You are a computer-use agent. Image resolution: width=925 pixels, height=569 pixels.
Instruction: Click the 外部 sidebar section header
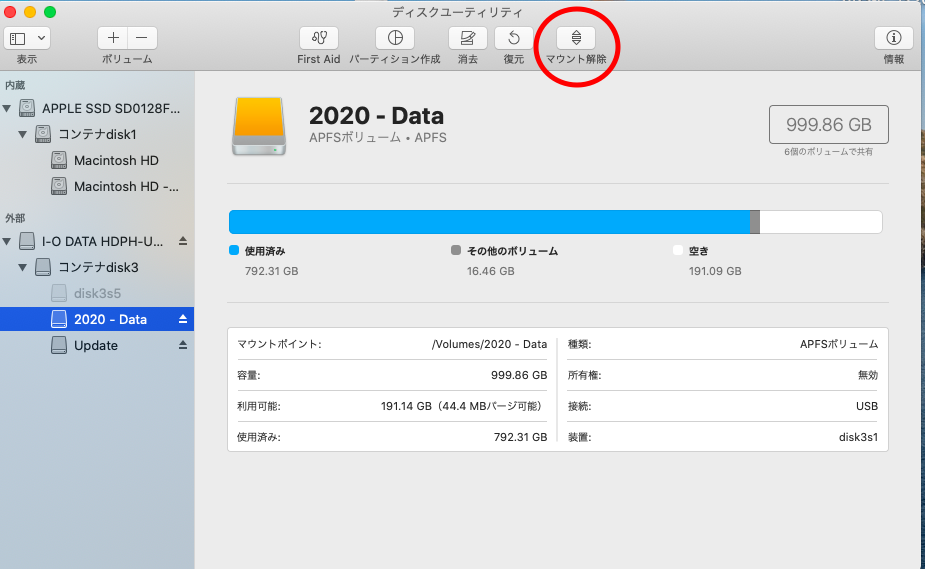coord(15,218)
